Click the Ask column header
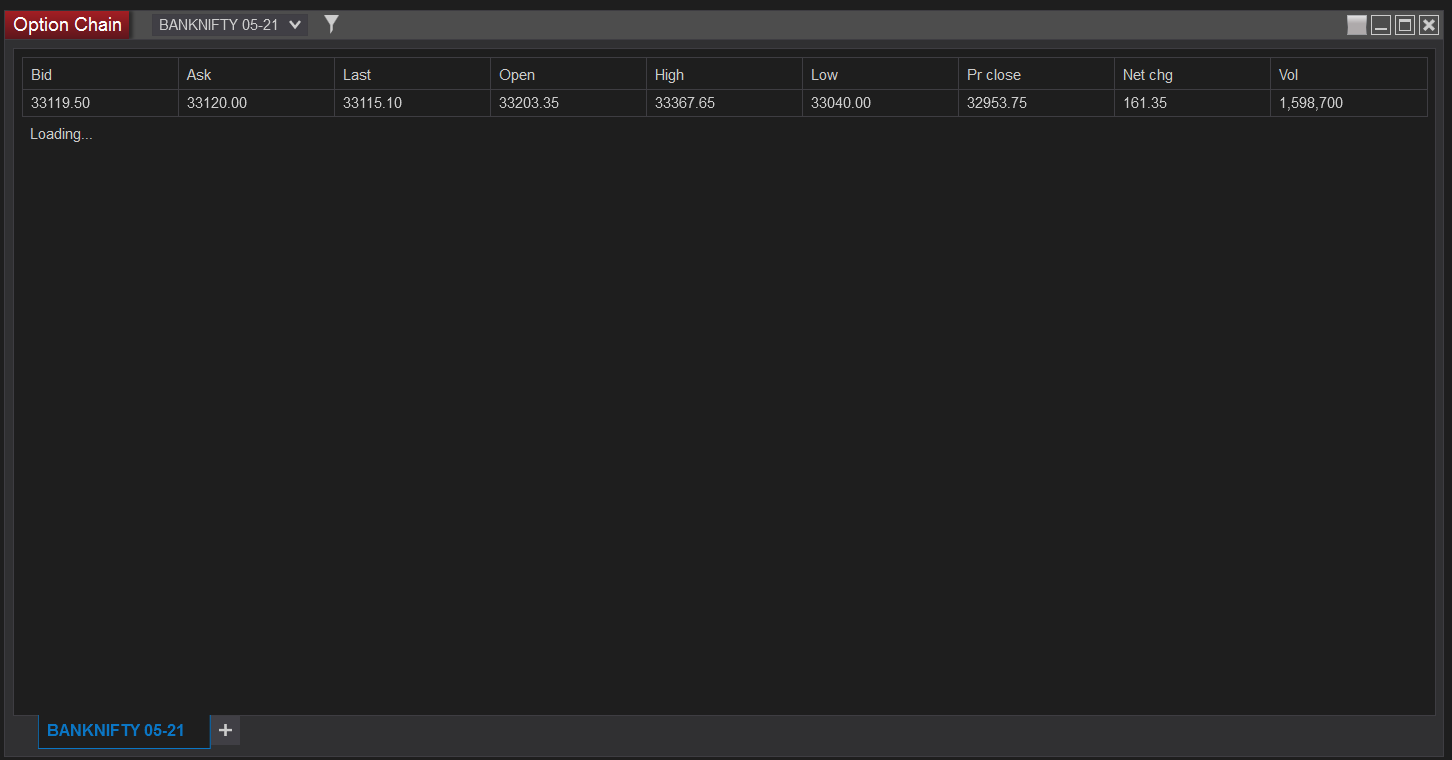 257,74
